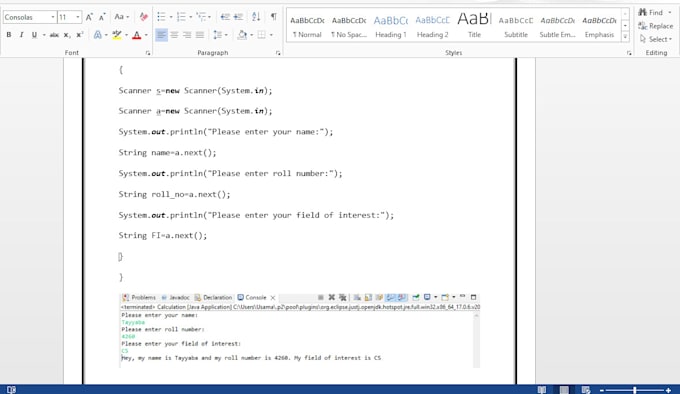Apply the Heading 1 style

391,26
